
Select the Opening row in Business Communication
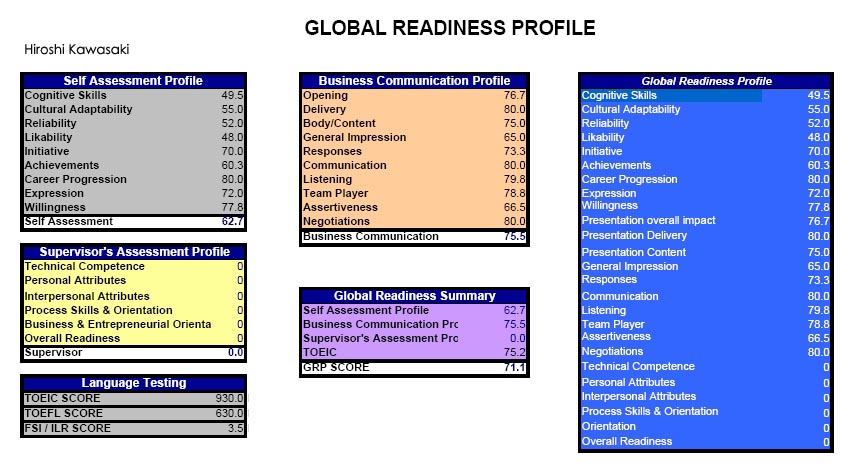(414, 95)
